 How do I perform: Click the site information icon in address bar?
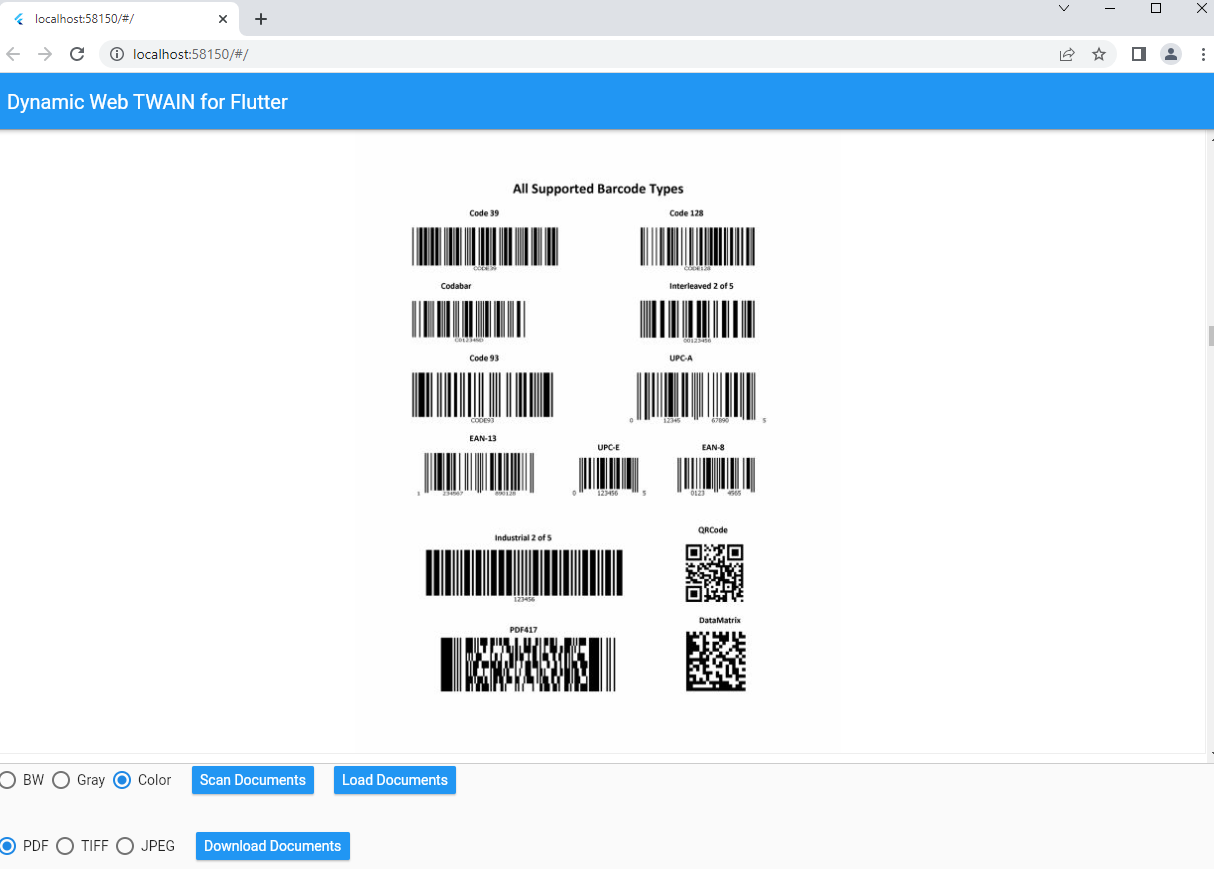116,54
